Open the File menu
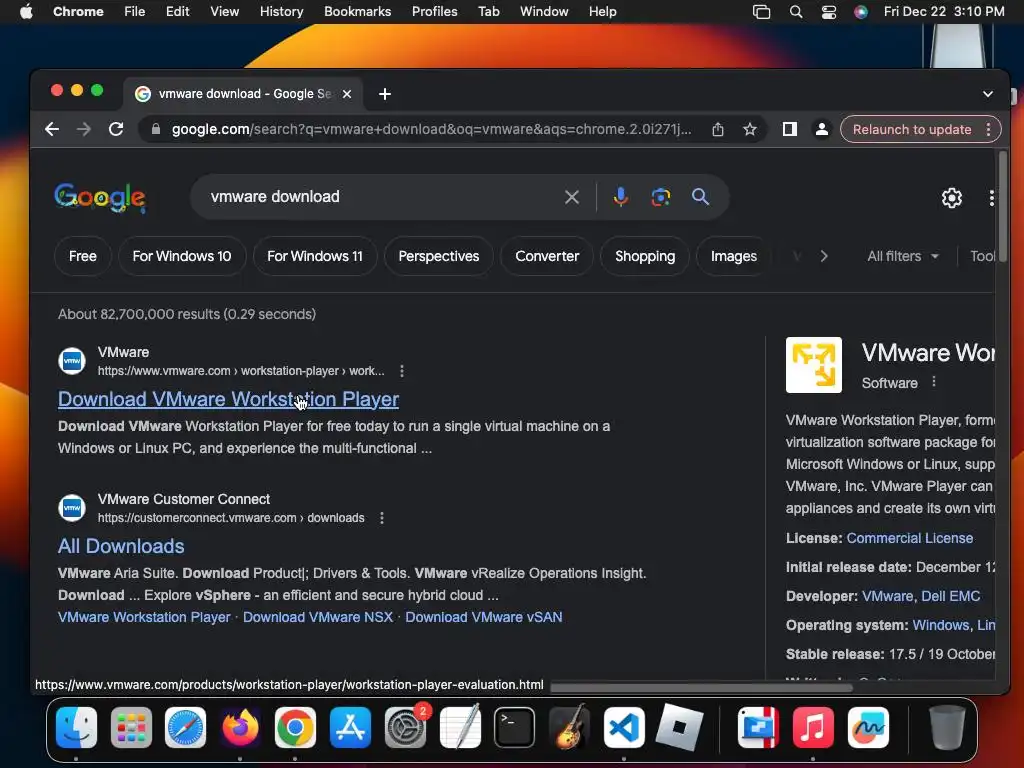Image resolution: width=1024 pixels, height=768 pixels. tap(135, 12)
